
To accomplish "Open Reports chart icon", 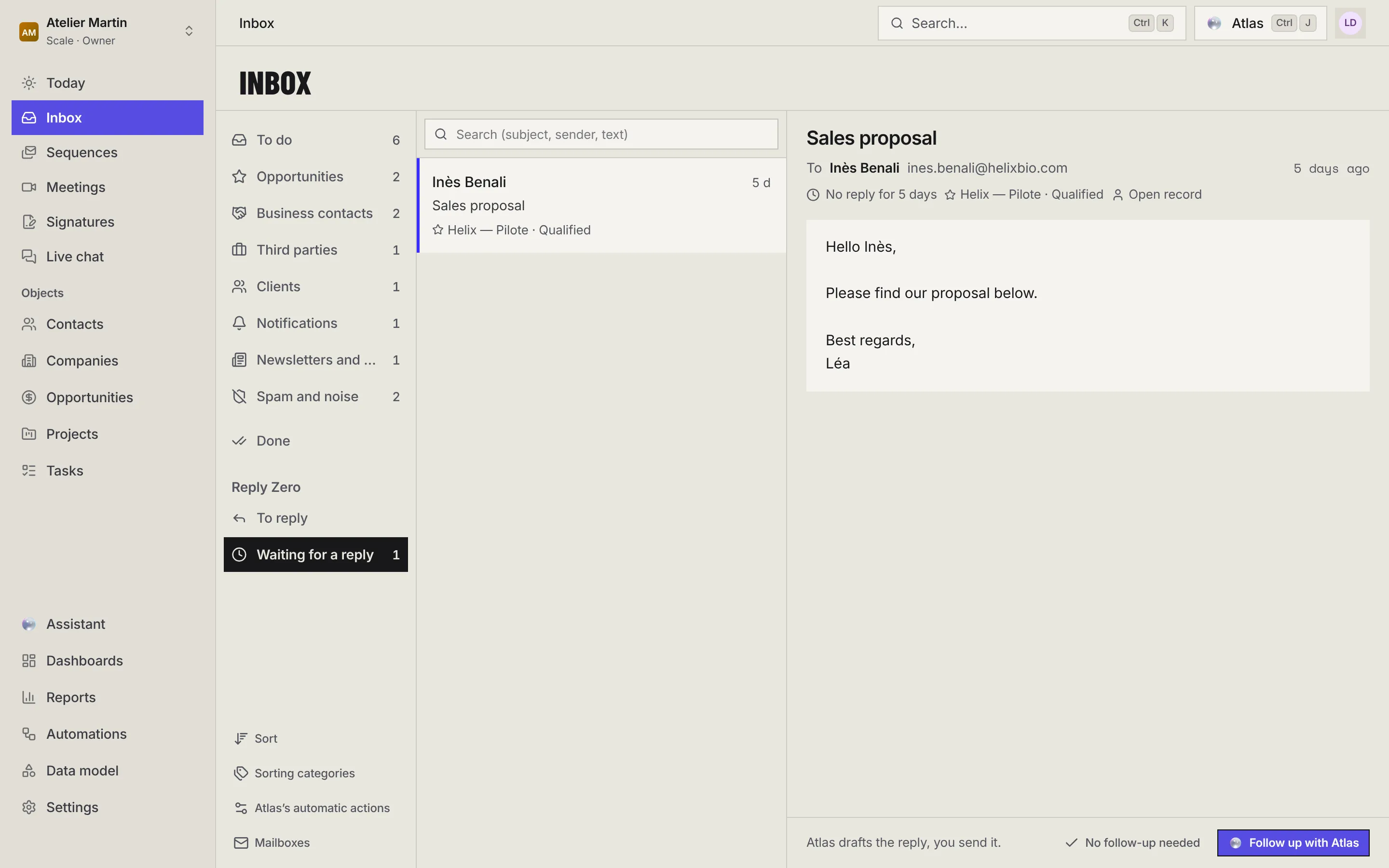I will 29,697.
